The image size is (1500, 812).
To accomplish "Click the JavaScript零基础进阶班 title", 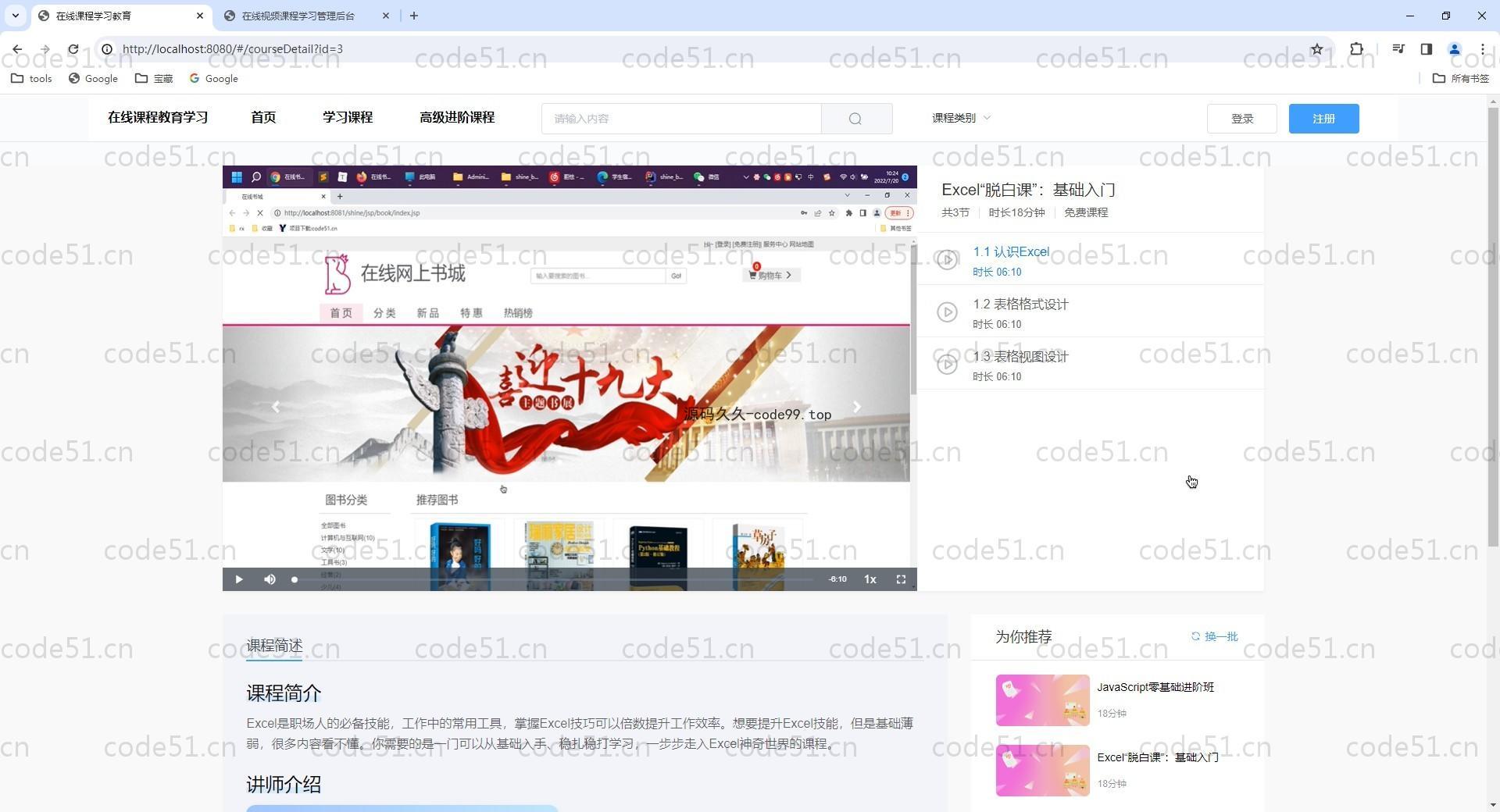I will coord(1155,687).
